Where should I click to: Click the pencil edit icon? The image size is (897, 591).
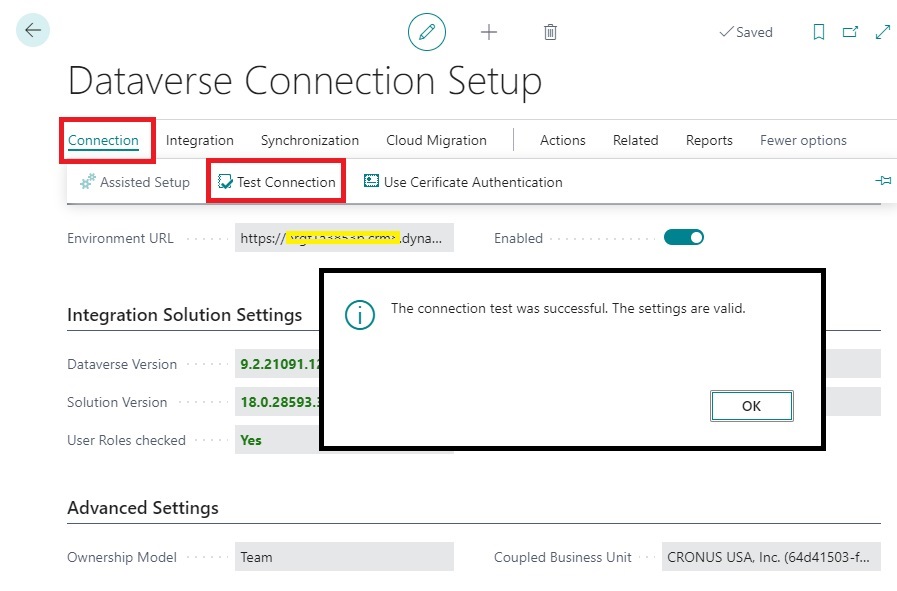click(427, 32)
